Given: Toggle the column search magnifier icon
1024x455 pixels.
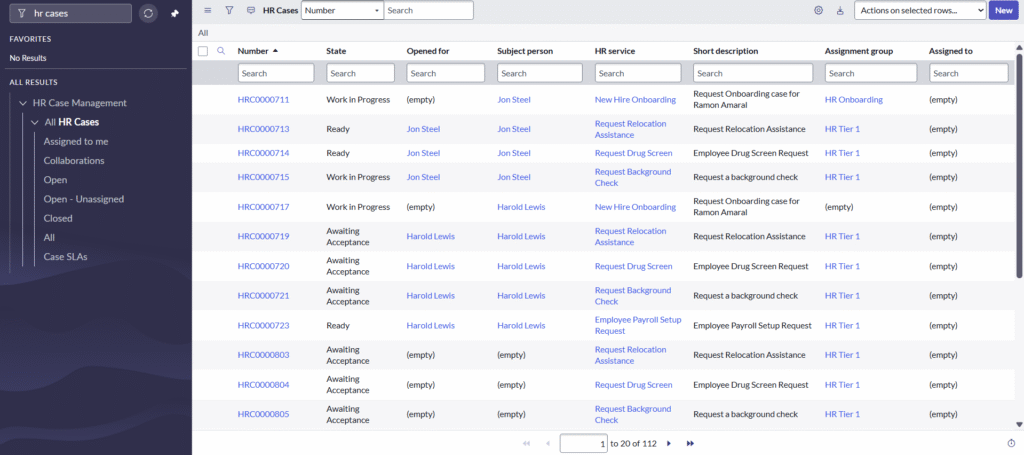Looking at the screenshot, I should click(x=221, y=51).
